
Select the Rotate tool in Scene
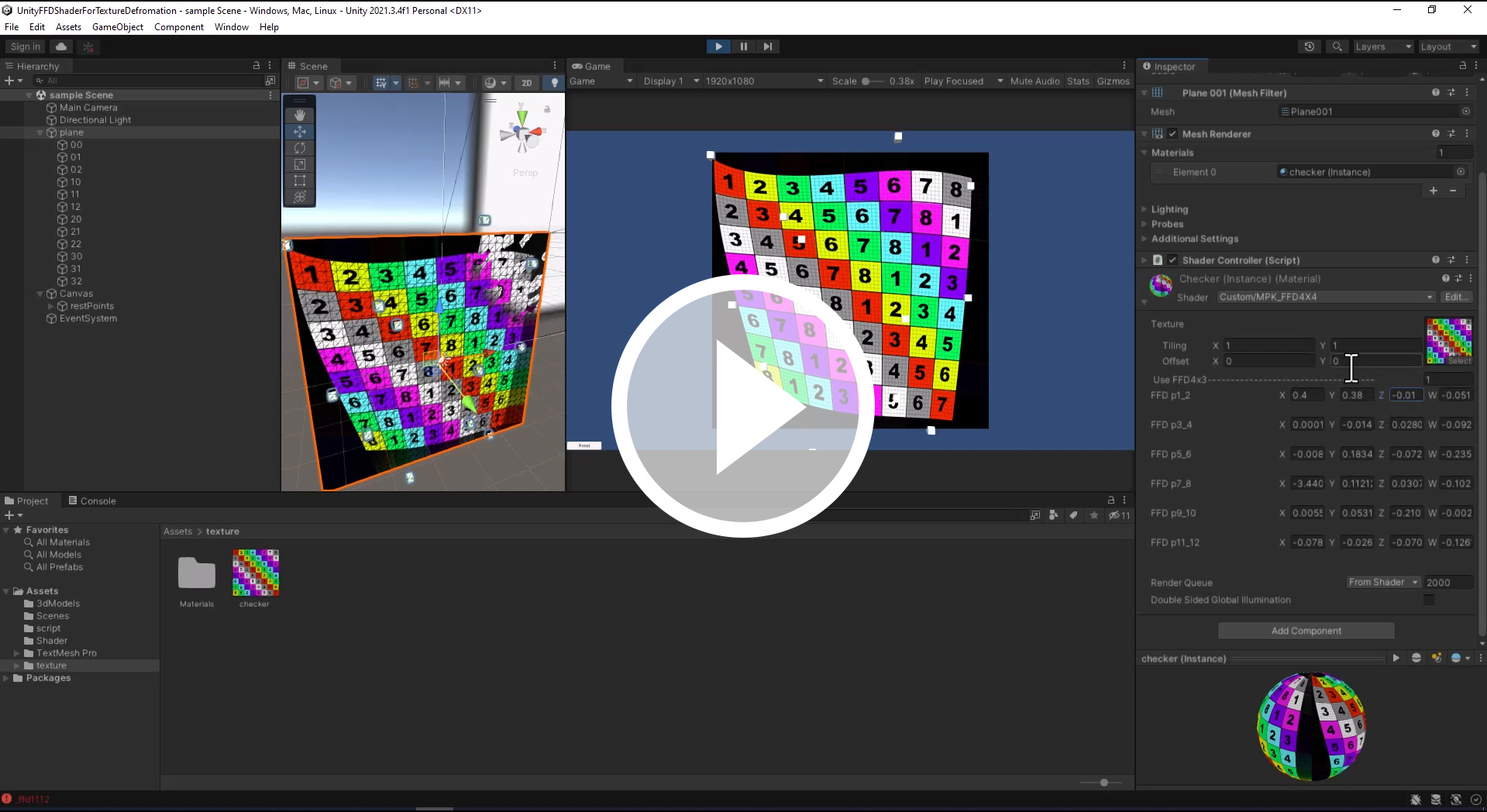coord(300,148)
